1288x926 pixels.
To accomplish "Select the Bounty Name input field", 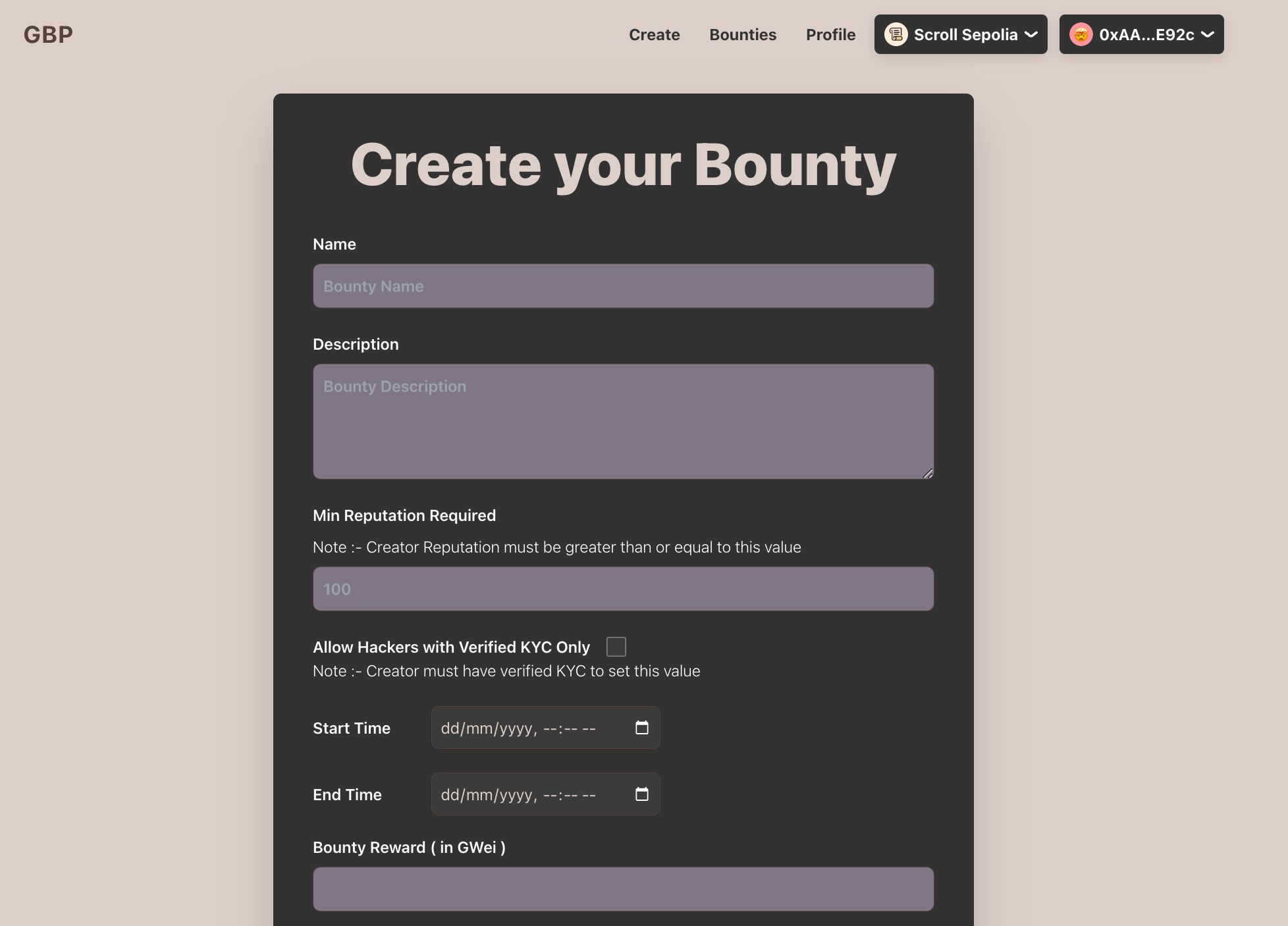I will pos(623,285).
